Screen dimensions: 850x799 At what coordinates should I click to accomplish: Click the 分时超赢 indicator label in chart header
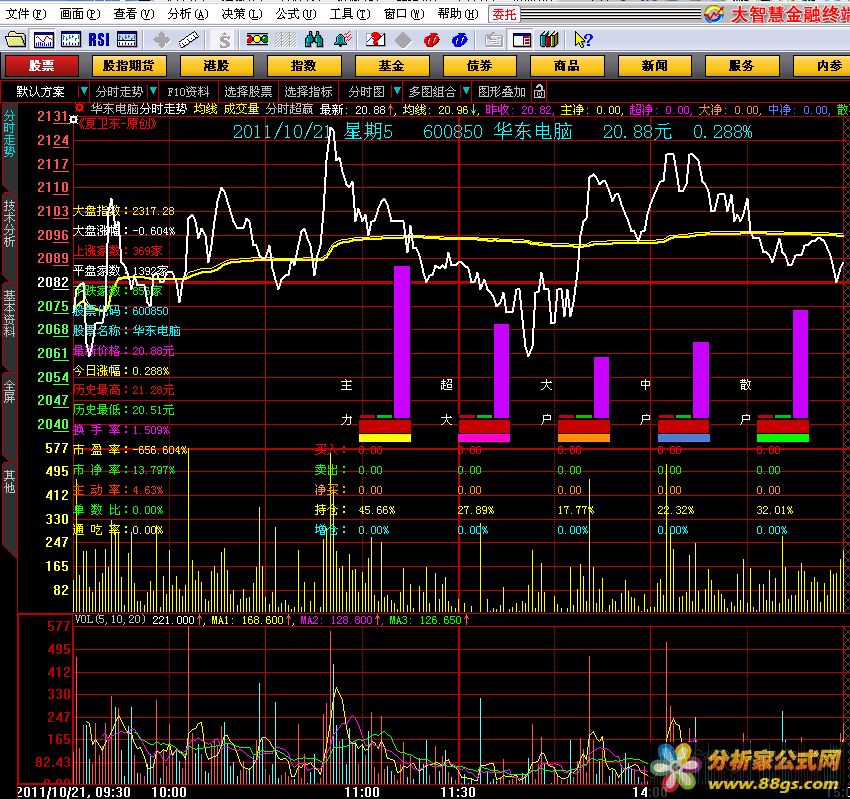(289, 109)
